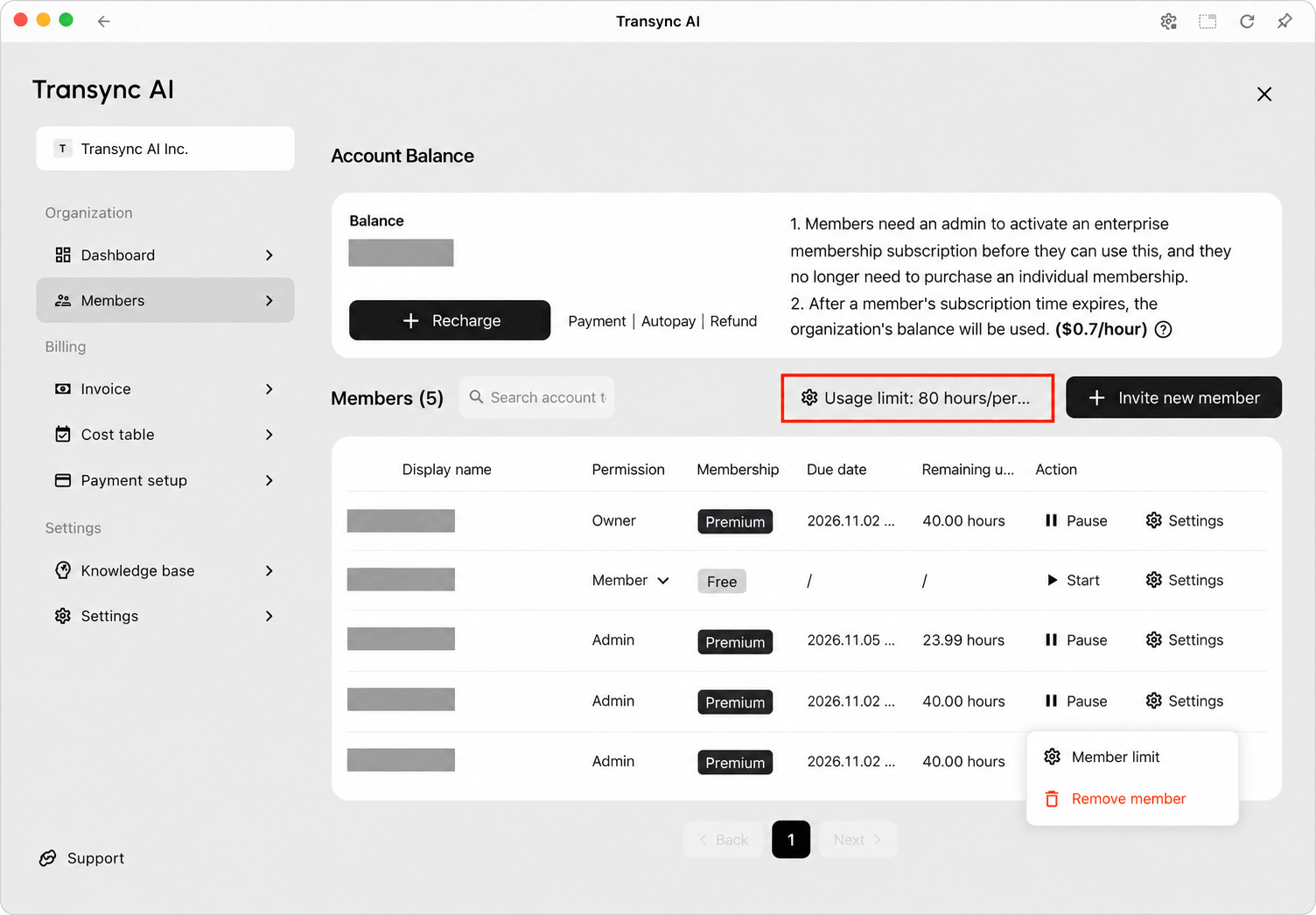This screenshot has width=1316, height=915.
Task: Expand the Payment setup chevron
Action: click(269, 480)
